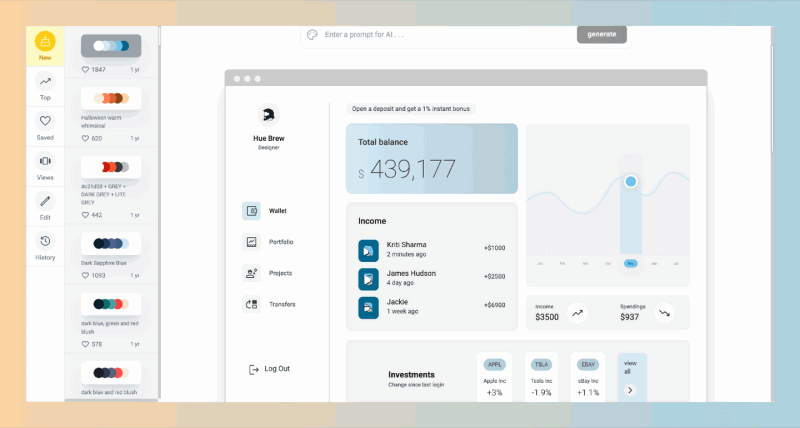Open the Wallet menu label

click(278, 211)
